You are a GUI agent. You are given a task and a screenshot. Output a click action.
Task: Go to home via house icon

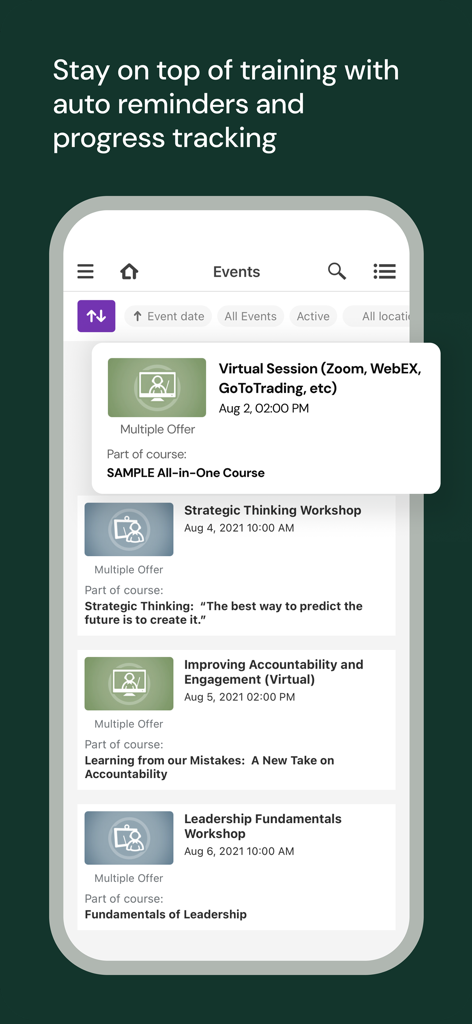pos(129,271)
